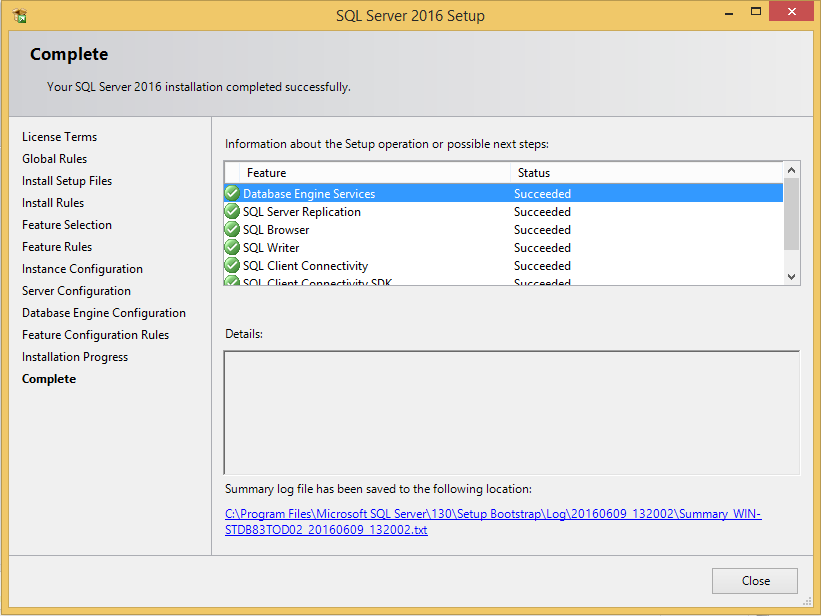821x616 pixels.
Task: Click green check icon beside Database Engine Services
Action: [232, 193]
